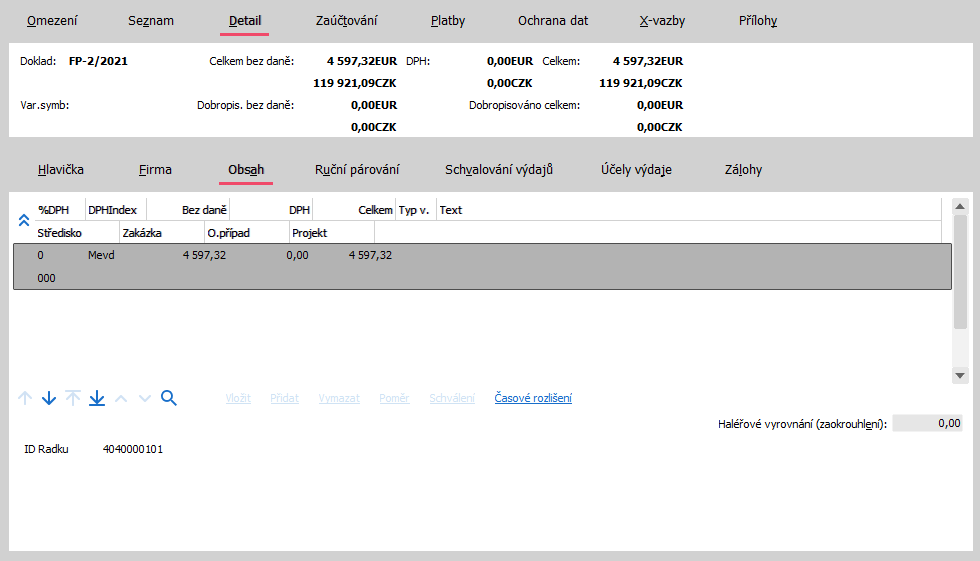Click document number FP-2/2021
This screenshot has width=980, height=561.
pos(98,61)
